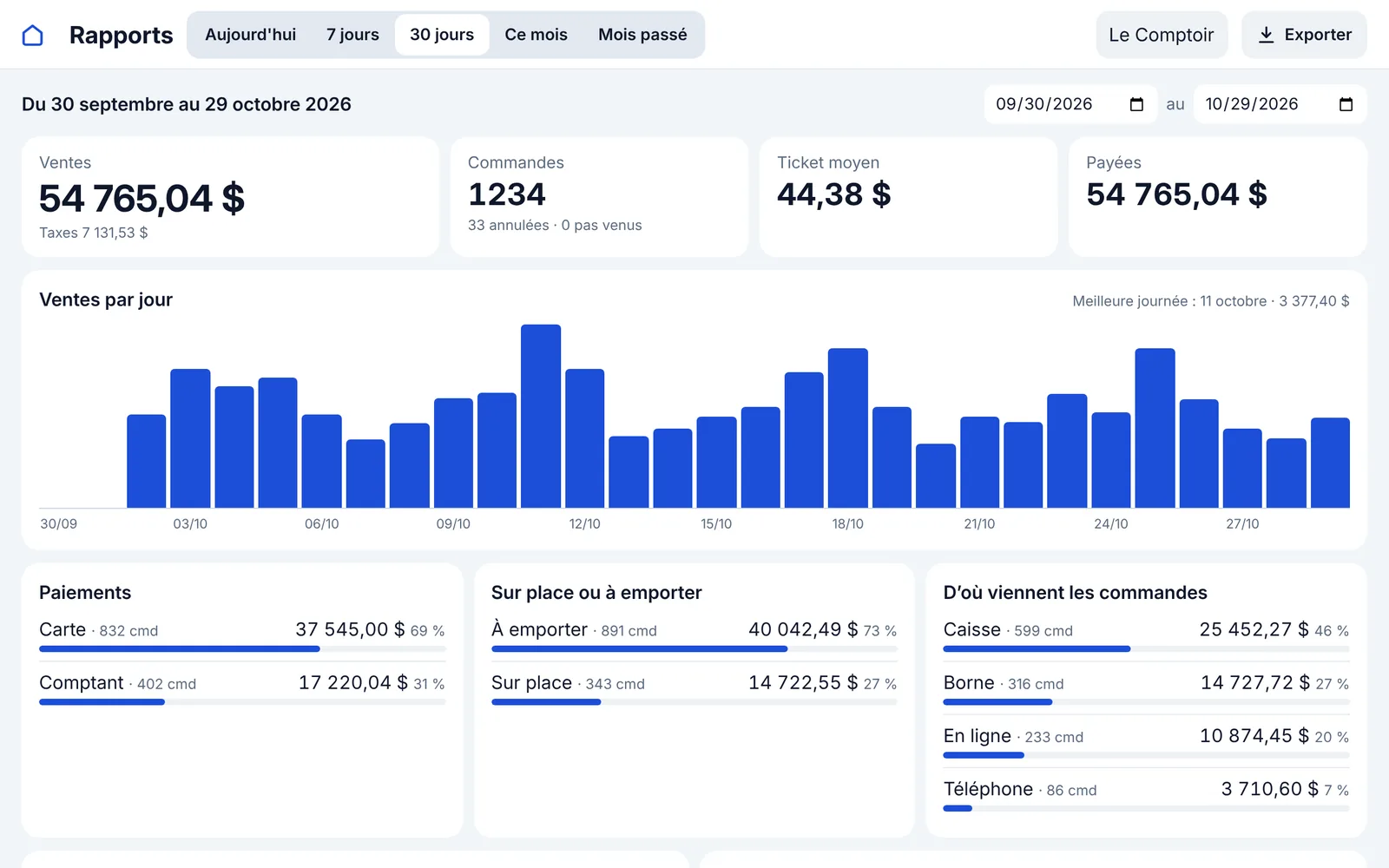This screenshot has height=868, width=1389.
Task: Click the 10/29/2026 end date field
Action: (1280, 104)
